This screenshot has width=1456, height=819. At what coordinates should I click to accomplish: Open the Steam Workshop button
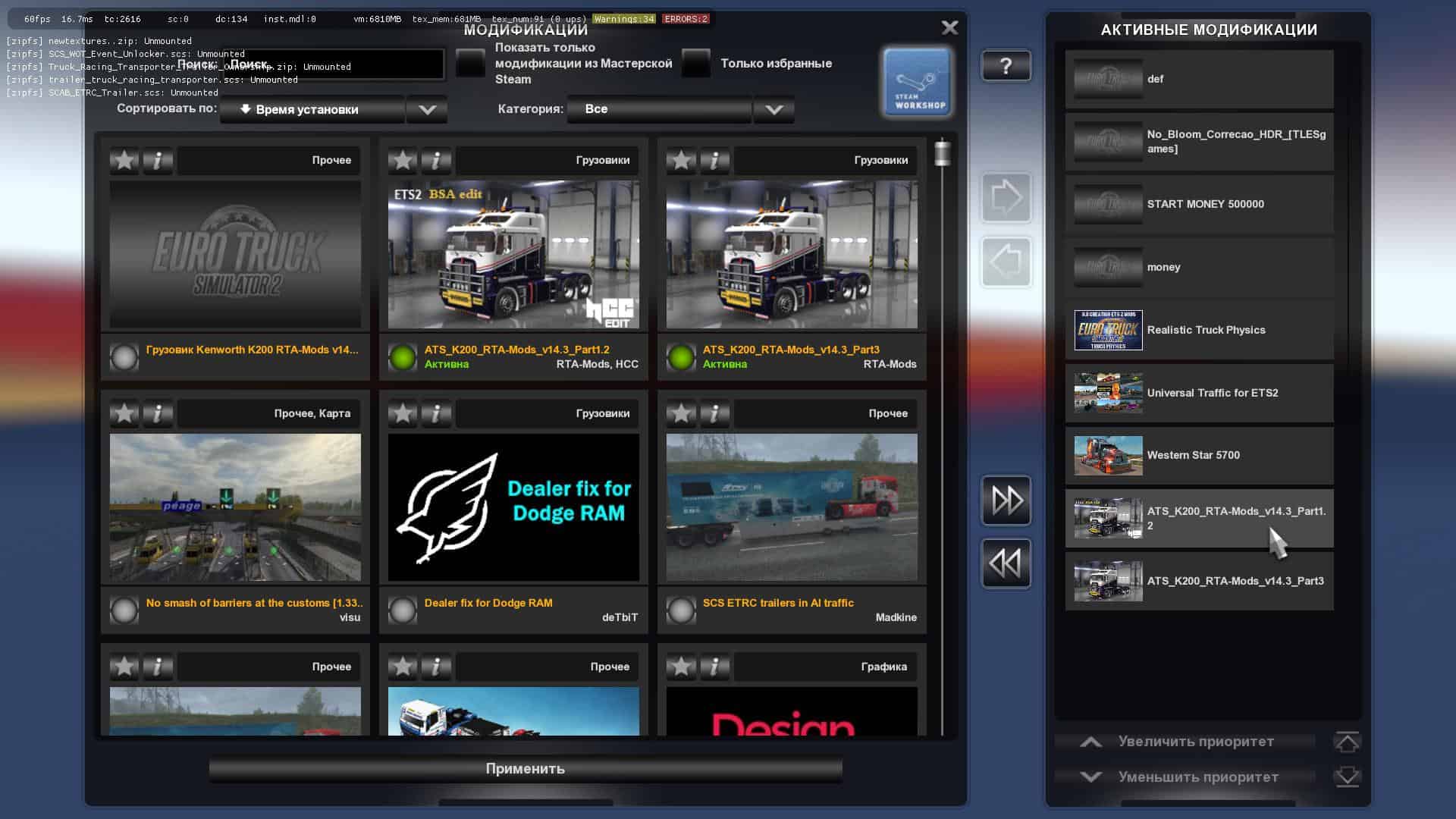coord(917,82)
